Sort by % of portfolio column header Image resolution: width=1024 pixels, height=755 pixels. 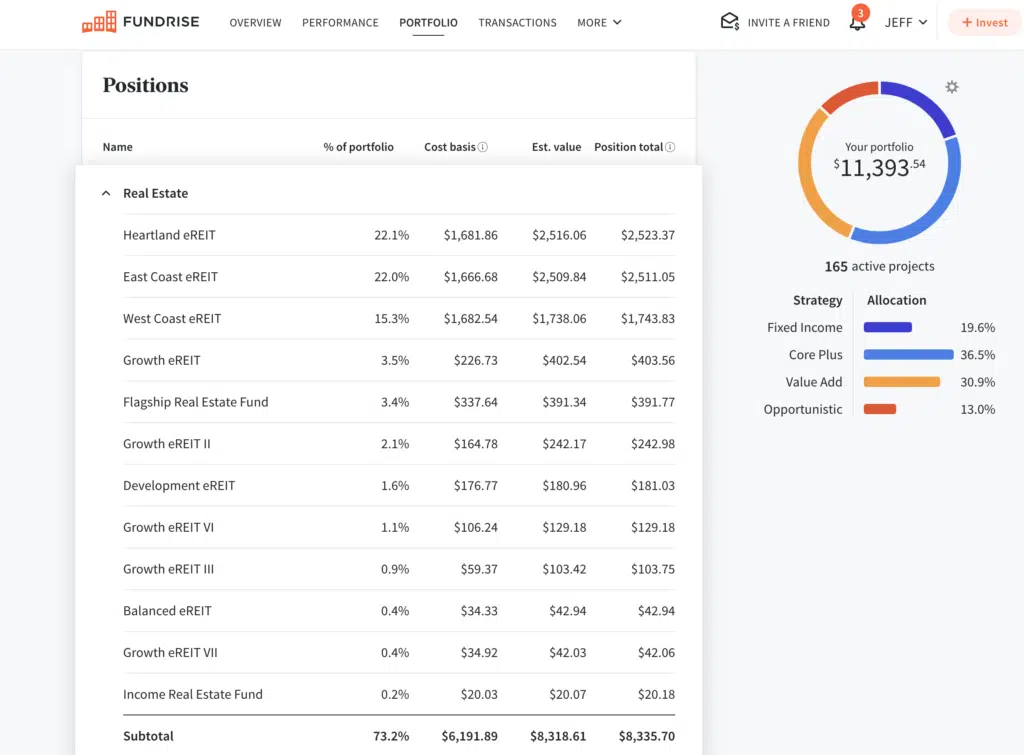click(x=358, y=147)
